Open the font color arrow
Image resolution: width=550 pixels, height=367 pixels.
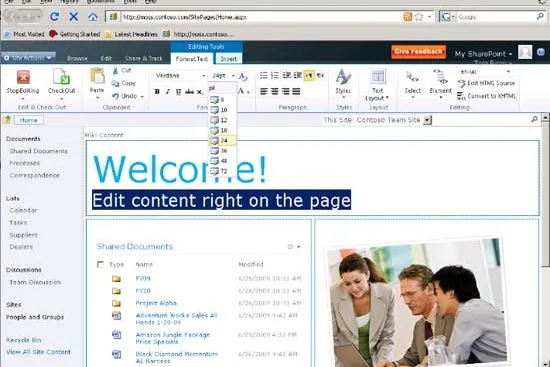point(248,92)
